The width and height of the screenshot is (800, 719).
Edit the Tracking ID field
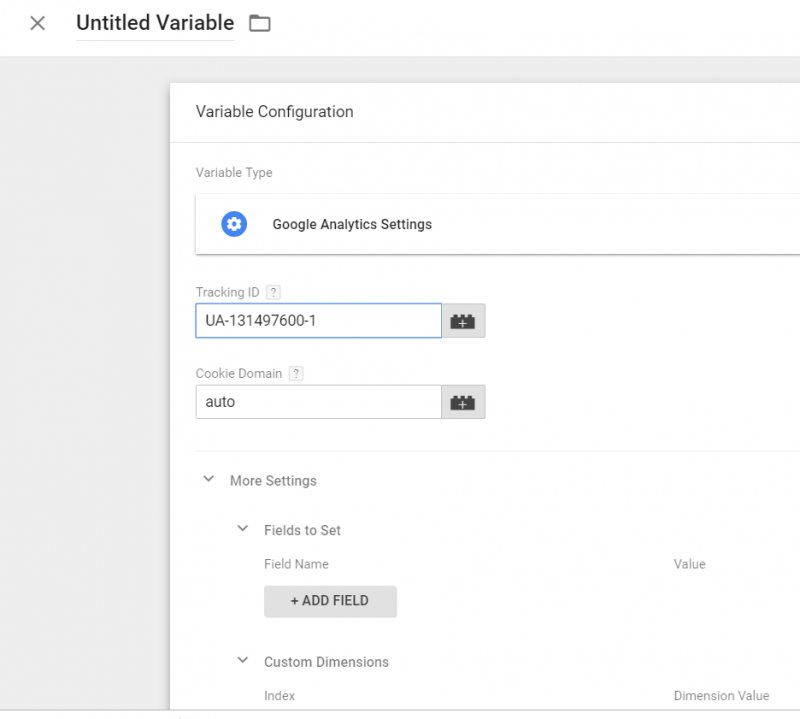[318, 320]
